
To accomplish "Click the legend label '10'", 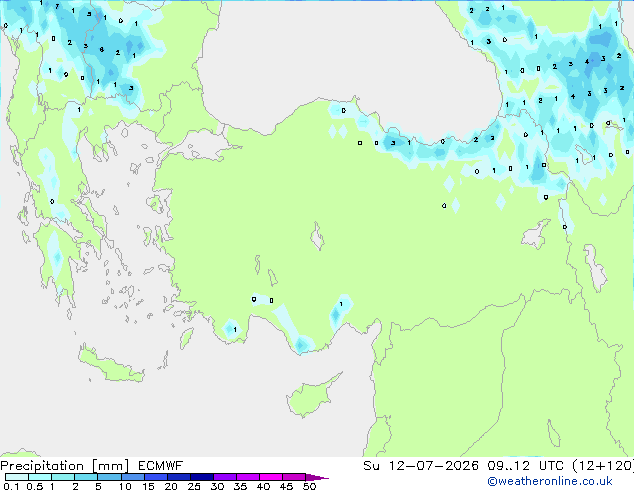I will point(125,486).
